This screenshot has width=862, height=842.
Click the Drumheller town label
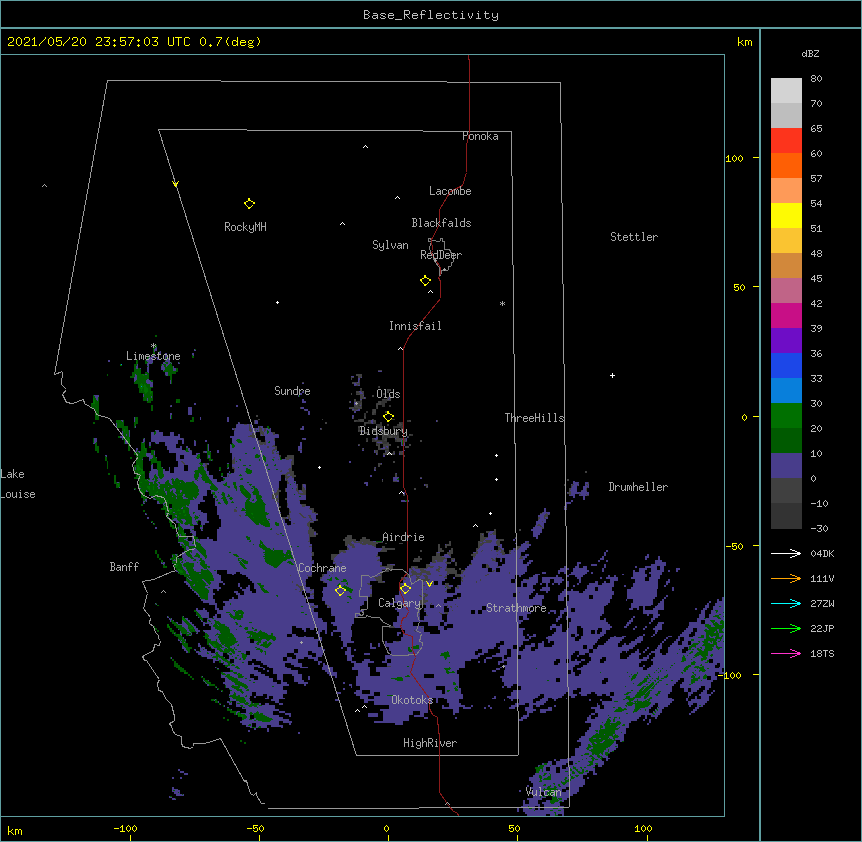[x=638, y=487]
